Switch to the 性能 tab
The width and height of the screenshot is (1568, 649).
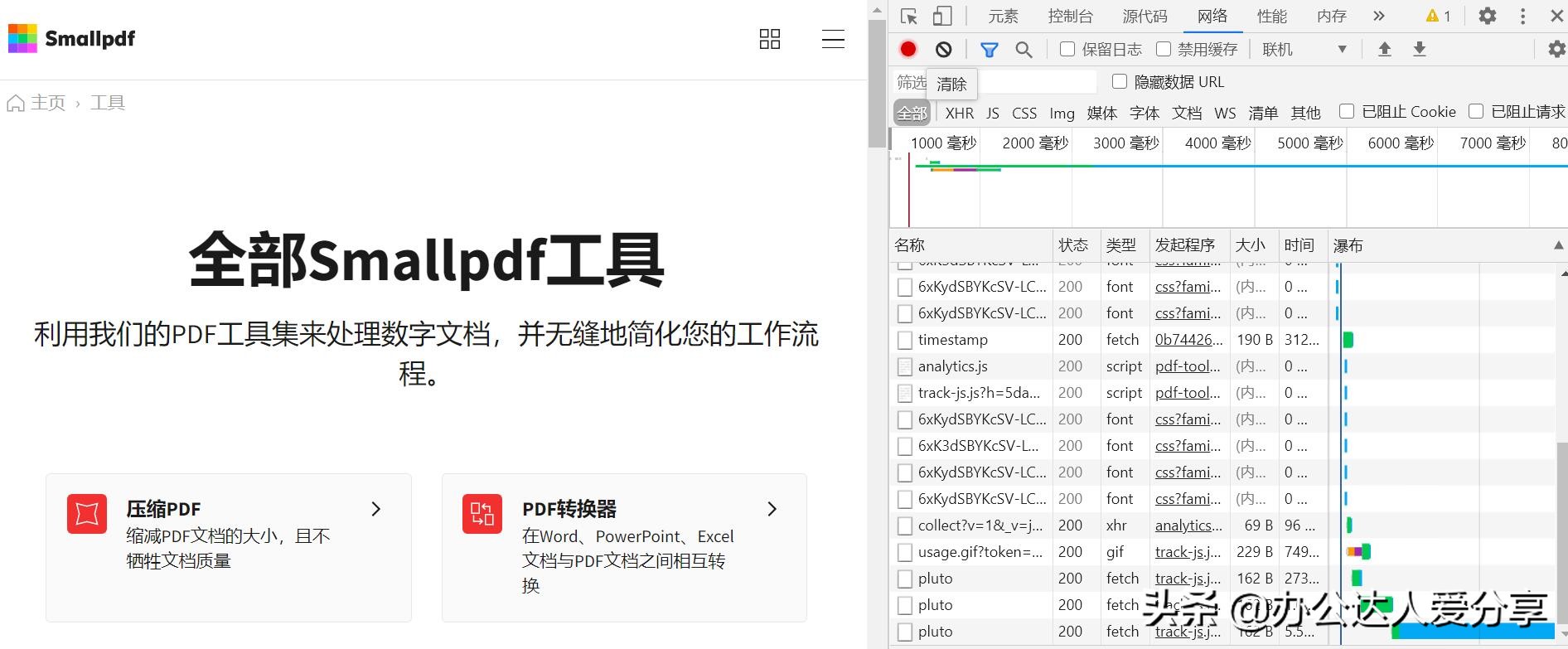point(1272,16)
